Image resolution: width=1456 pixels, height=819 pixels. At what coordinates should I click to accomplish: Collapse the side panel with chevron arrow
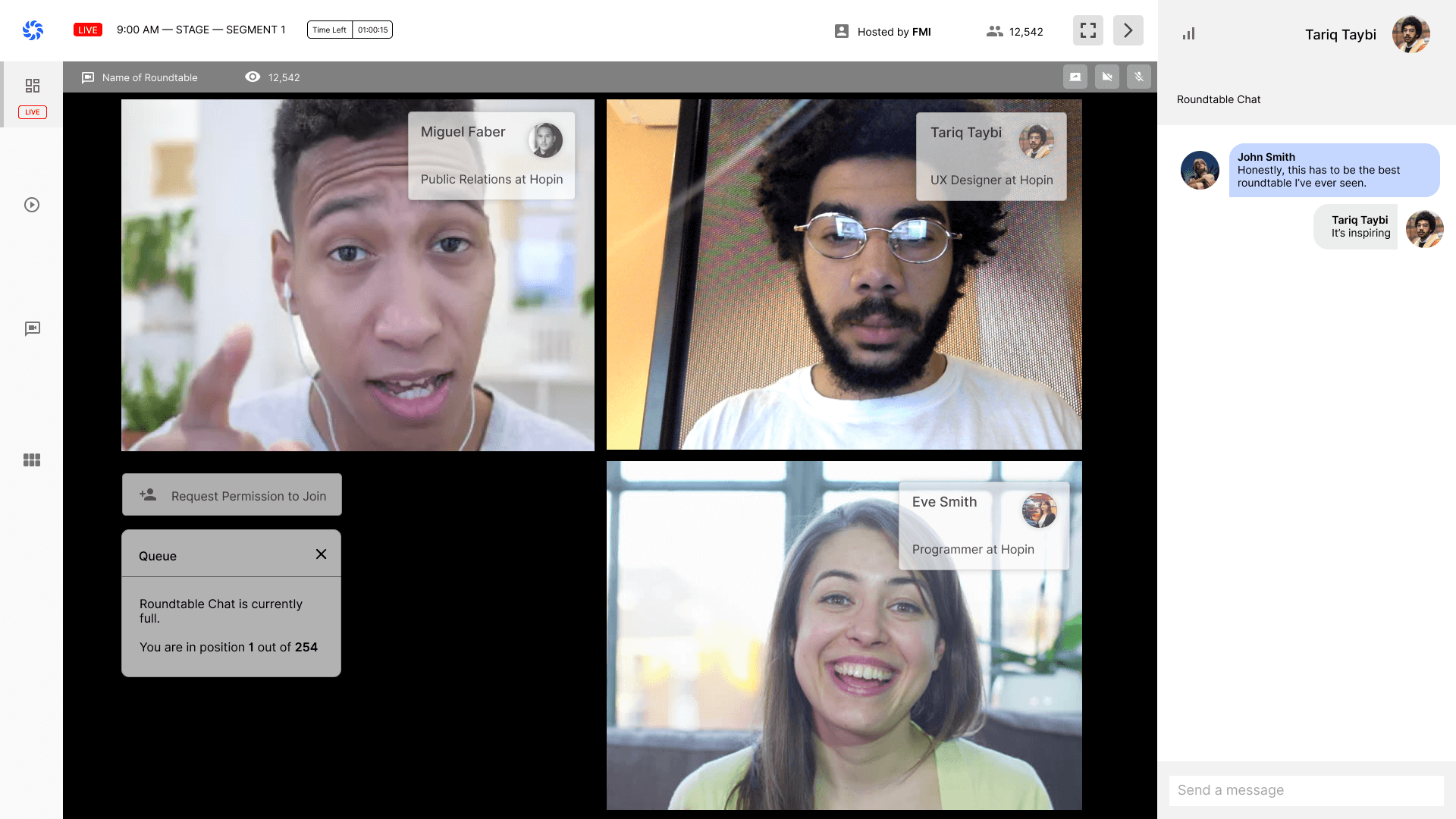(x=1128, y=30)
